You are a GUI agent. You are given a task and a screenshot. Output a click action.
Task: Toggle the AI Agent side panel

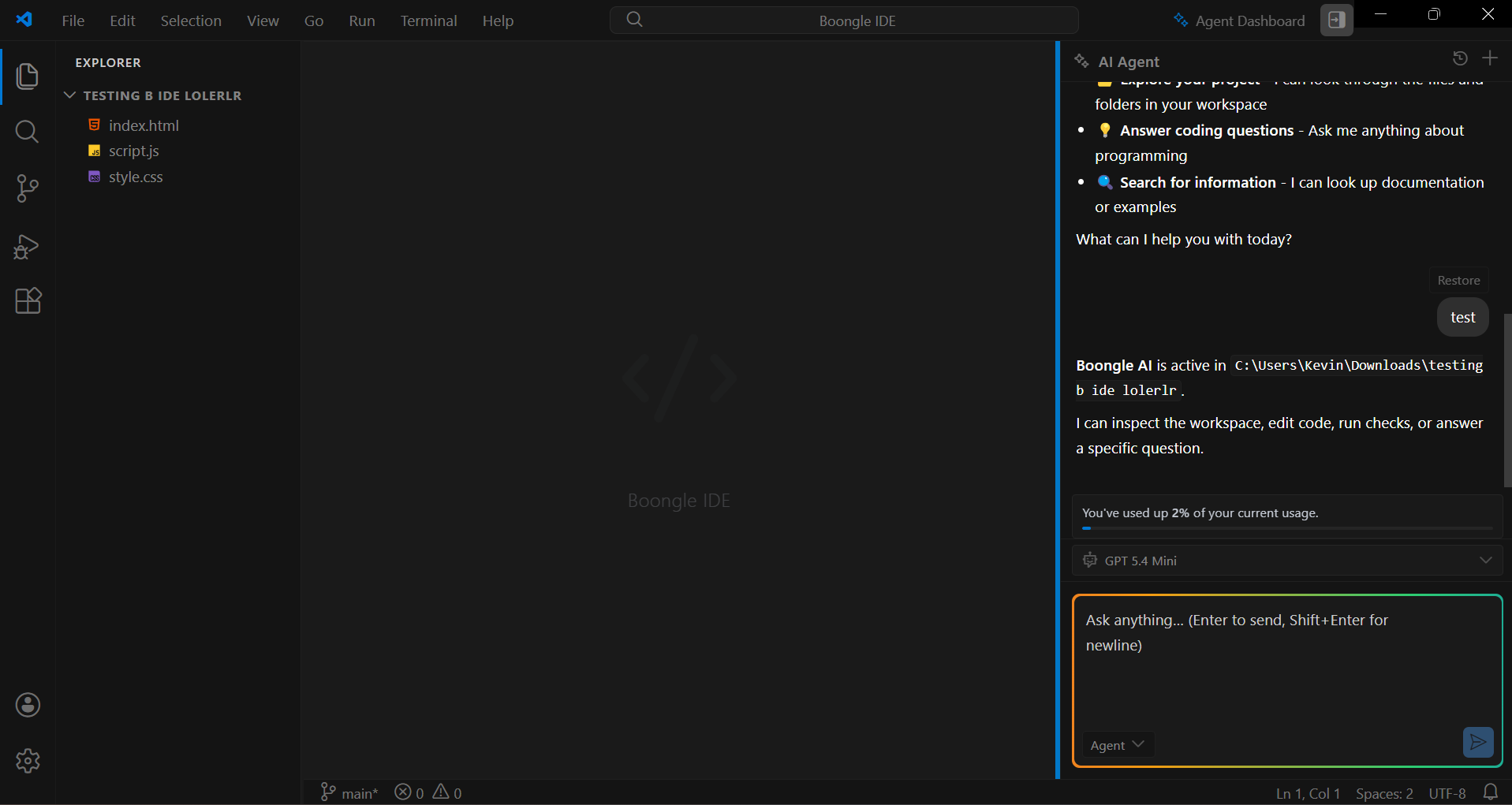click(x=1337, y=20)
